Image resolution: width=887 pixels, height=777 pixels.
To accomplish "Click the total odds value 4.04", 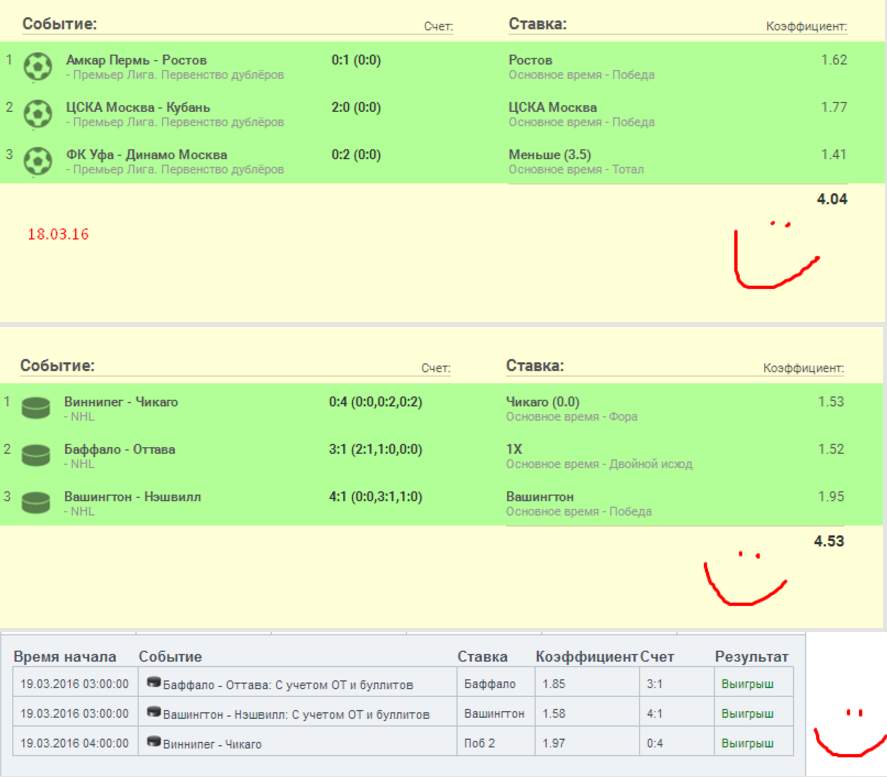I will (832, 199).
